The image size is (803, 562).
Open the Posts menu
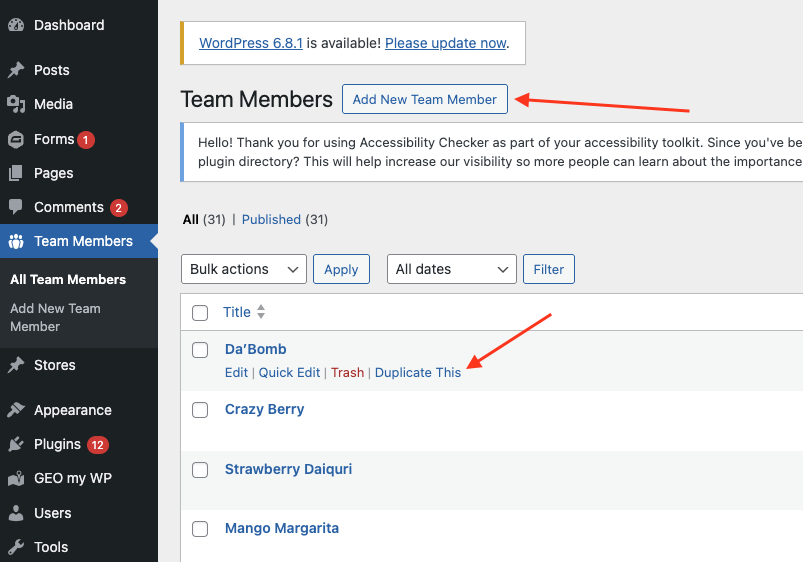pyautogui.click(x=52, y=70)
